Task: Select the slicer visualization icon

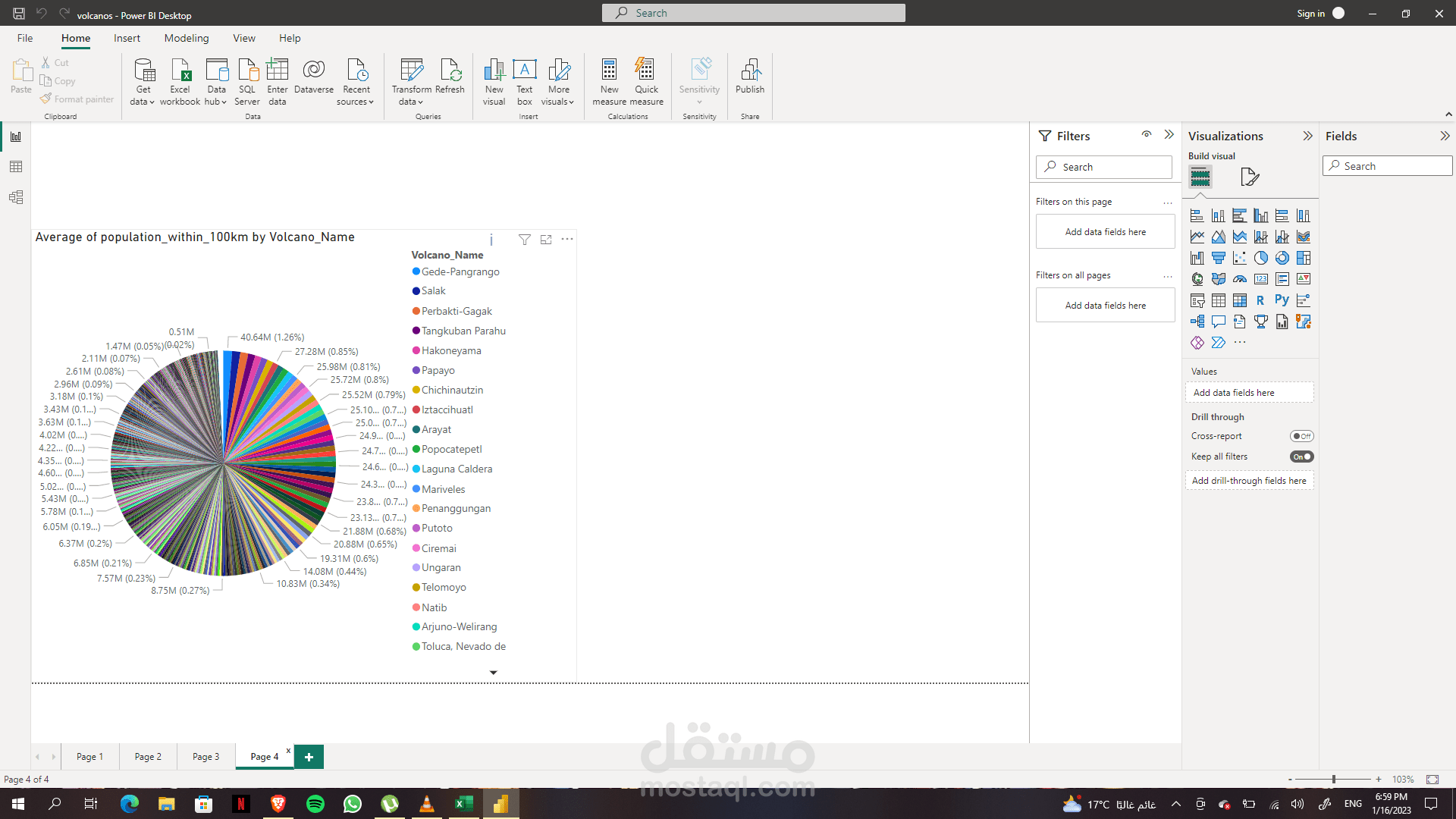Action: pos(1197,300)
